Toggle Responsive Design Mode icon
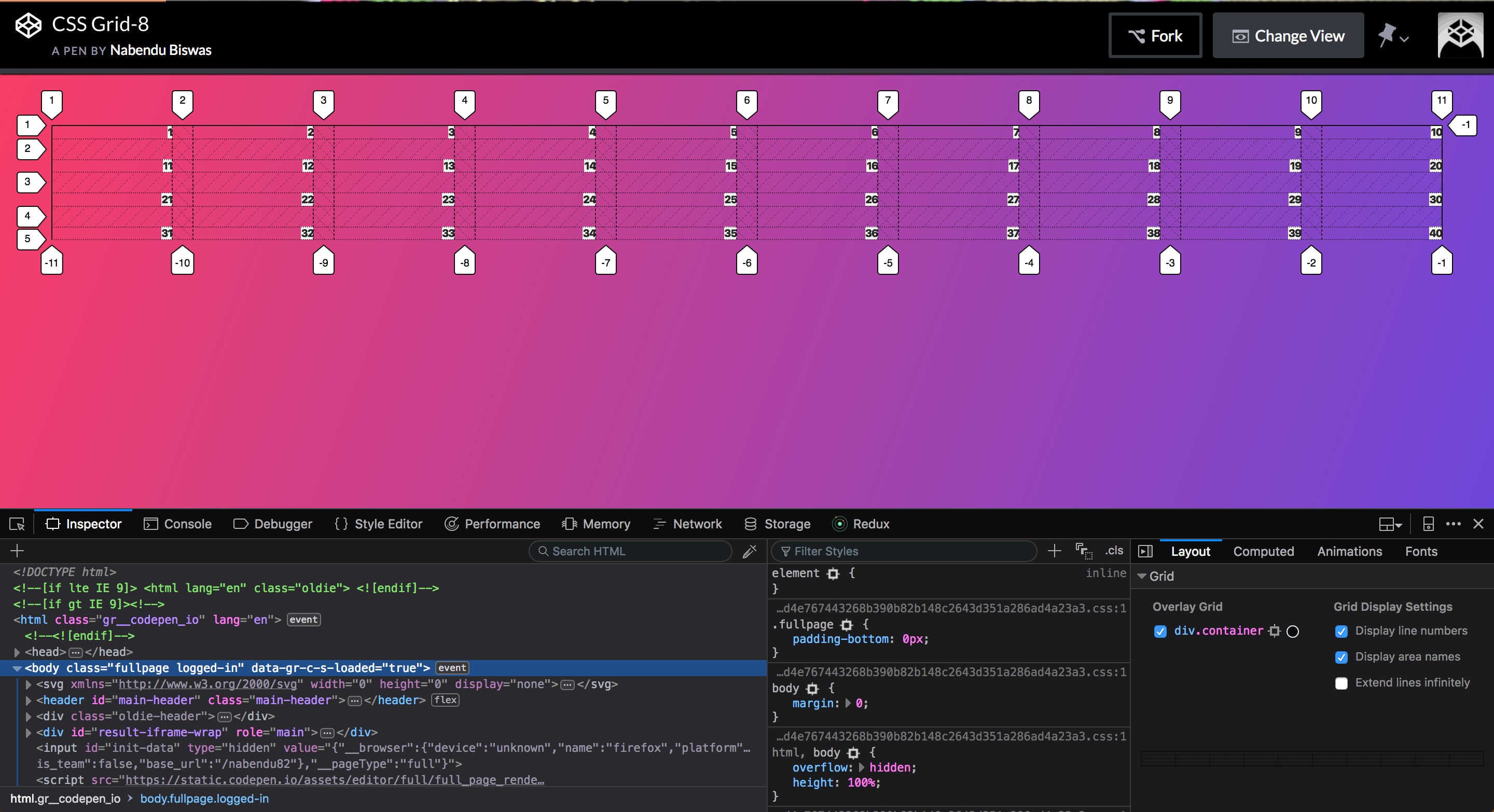This screenshot has width=1494, height=812. [1429, 524]
